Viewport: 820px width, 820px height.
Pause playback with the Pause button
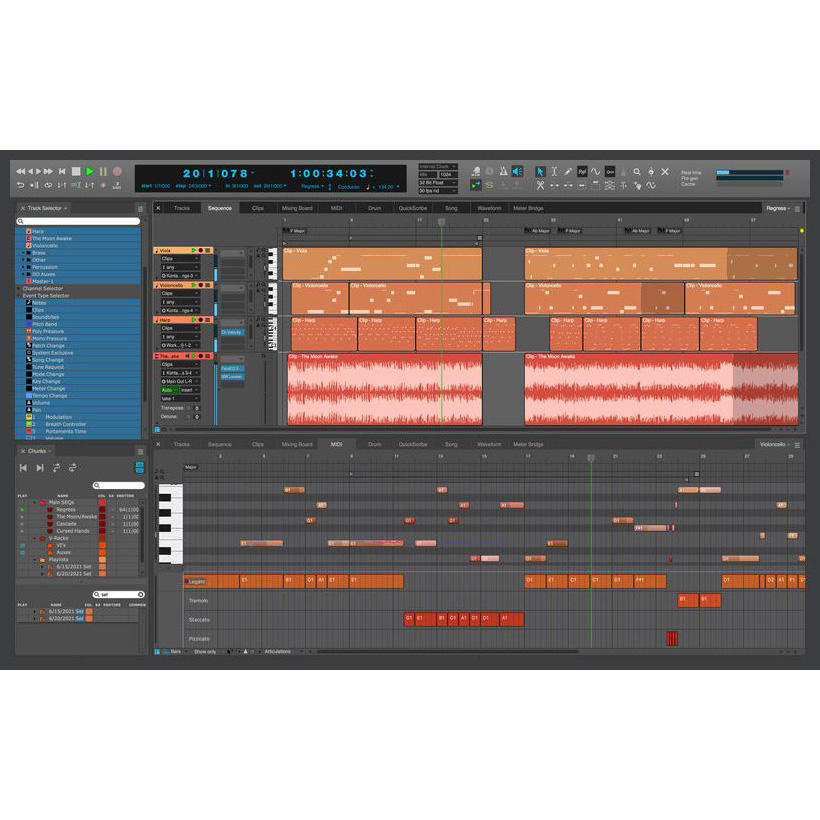tap(103, 172)
